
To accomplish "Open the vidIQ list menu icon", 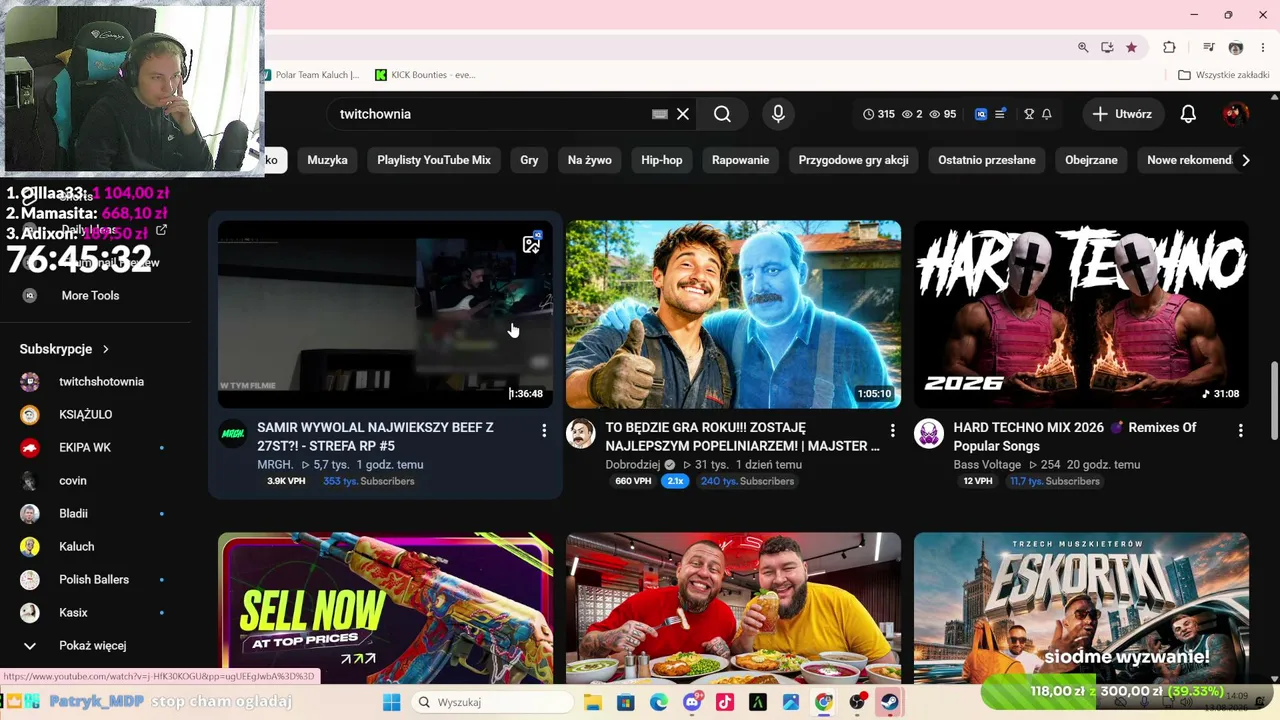I will (1000, 114).
